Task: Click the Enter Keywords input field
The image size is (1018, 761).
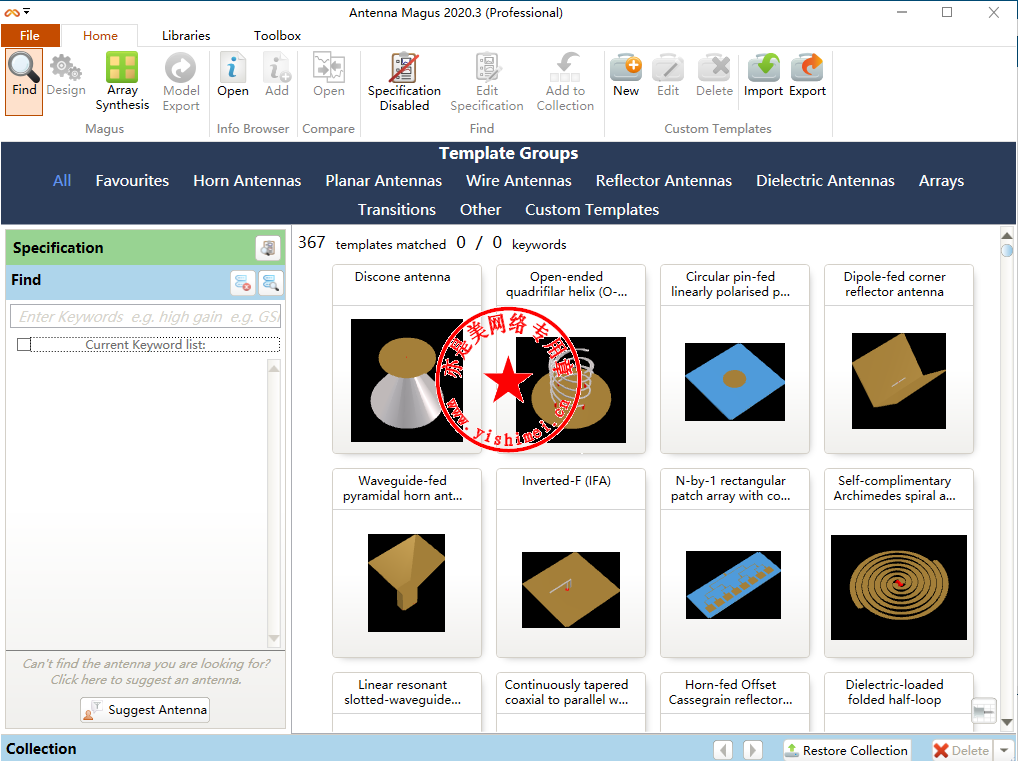Action: pos(145,317)
